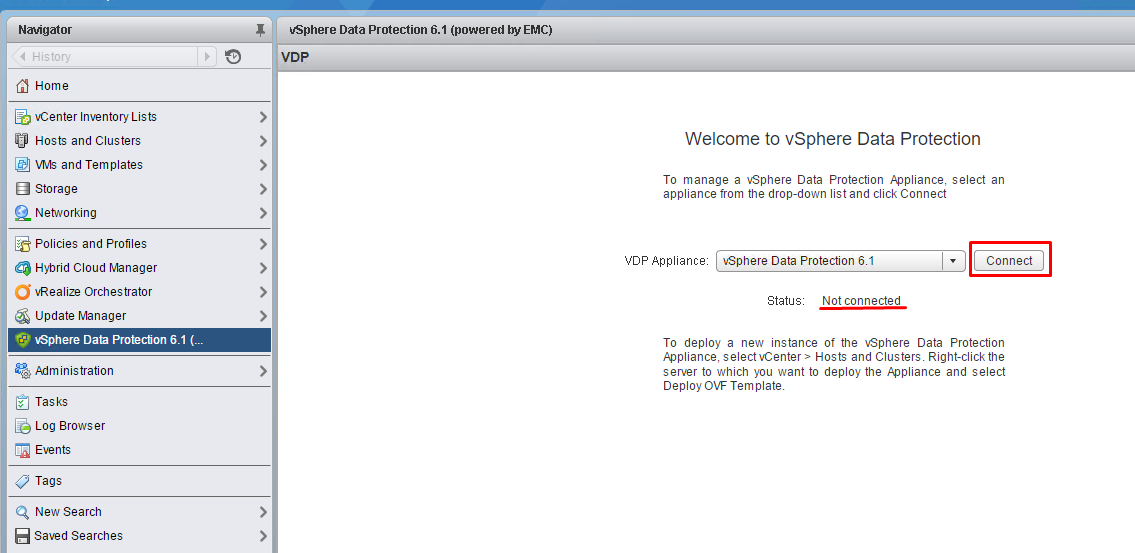The height and width of the screenshot is (553, 1135).
Task: Open Tasks in Navigator
Action: coord(140,402)
